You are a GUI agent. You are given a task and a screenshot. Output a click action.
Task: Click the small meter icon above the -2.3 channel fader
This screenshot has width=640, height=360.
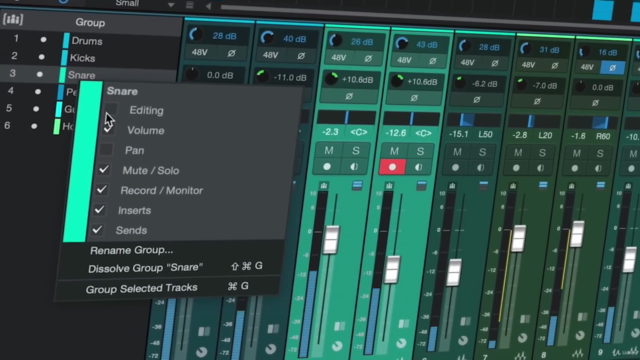pos(324,186)
